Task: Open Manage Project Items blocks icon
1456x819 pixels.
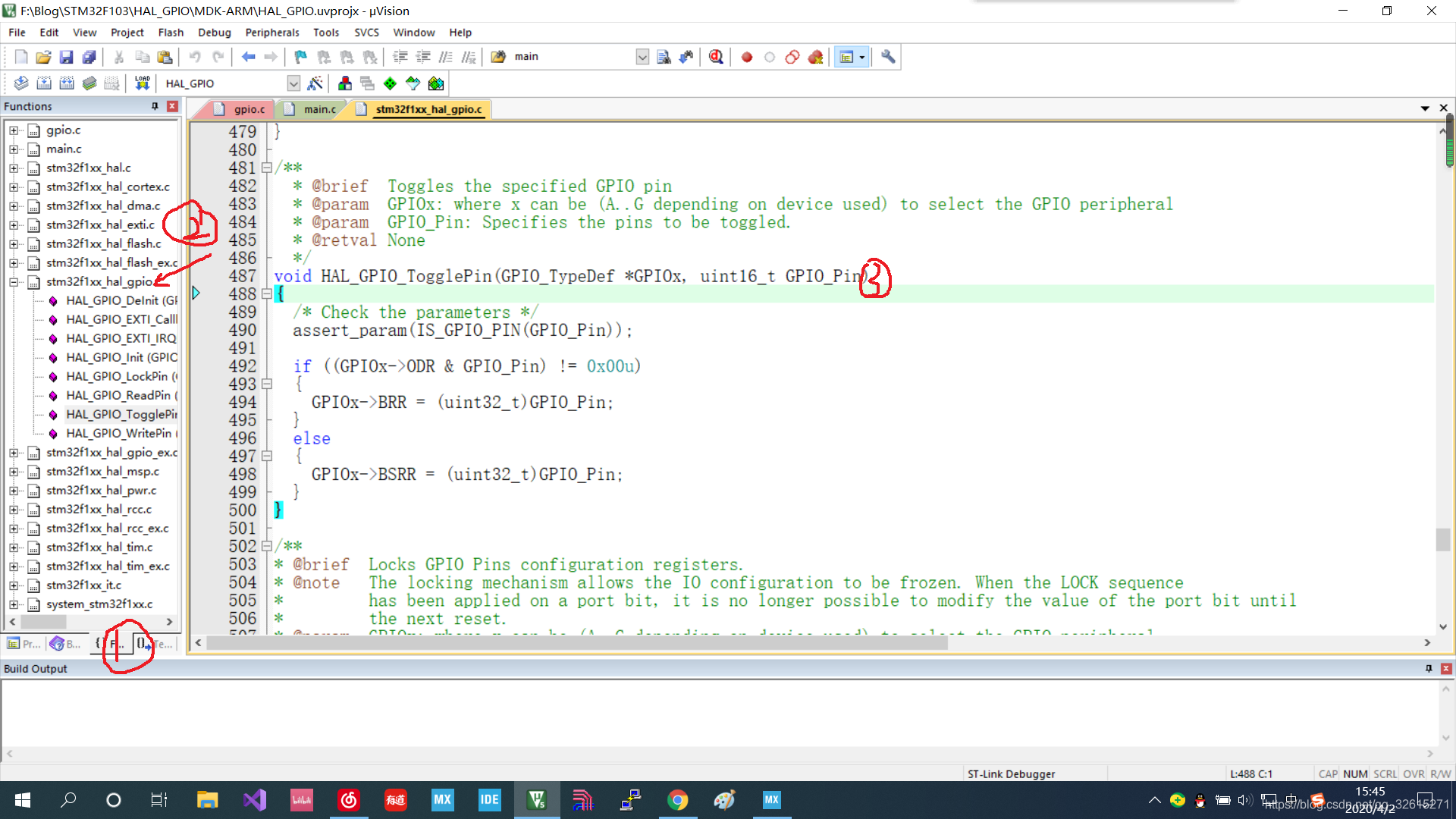Action: [345, 83]
